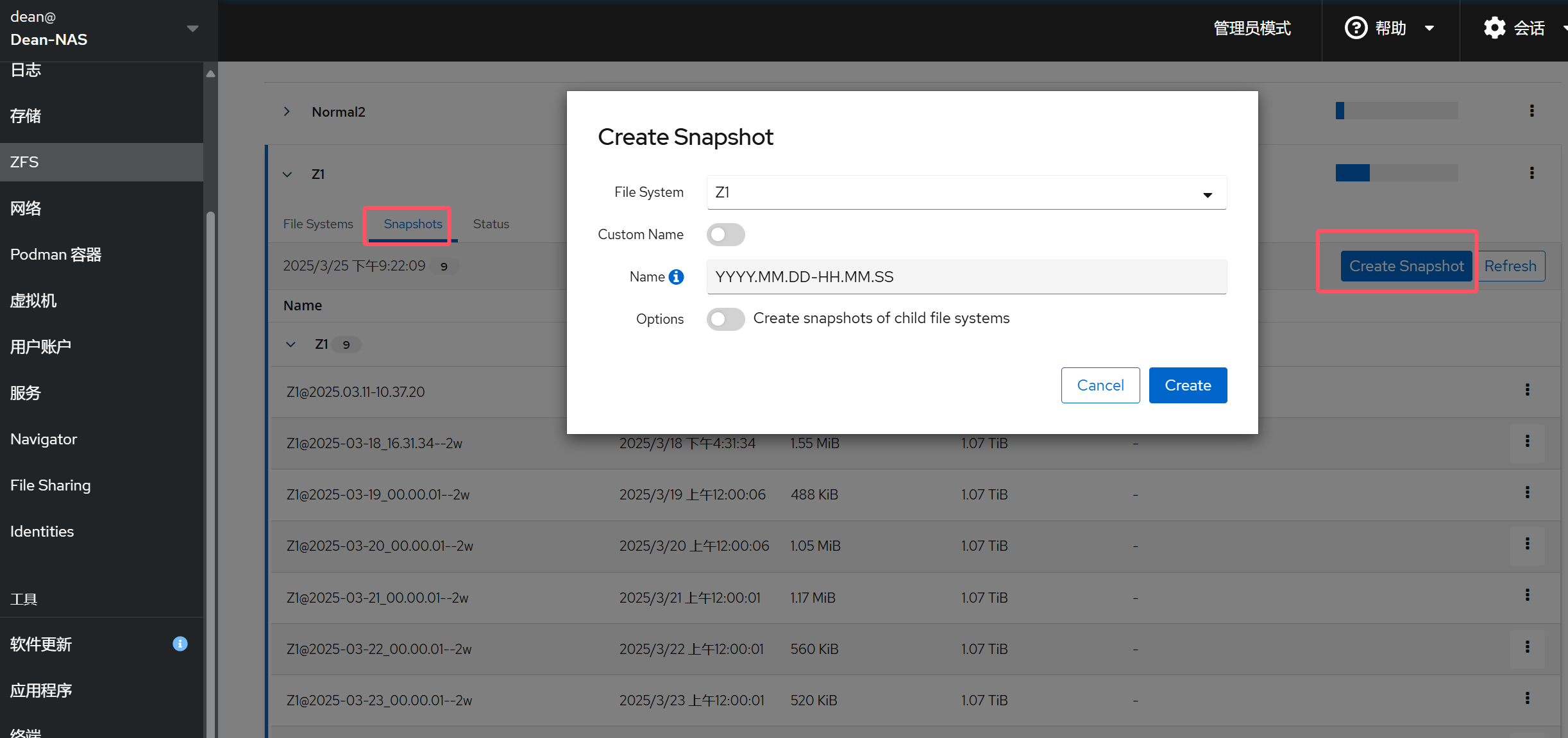The width and height of the screenshot is (1568, 738).
Task: Click the Create button
Action: coord(1187,385)
